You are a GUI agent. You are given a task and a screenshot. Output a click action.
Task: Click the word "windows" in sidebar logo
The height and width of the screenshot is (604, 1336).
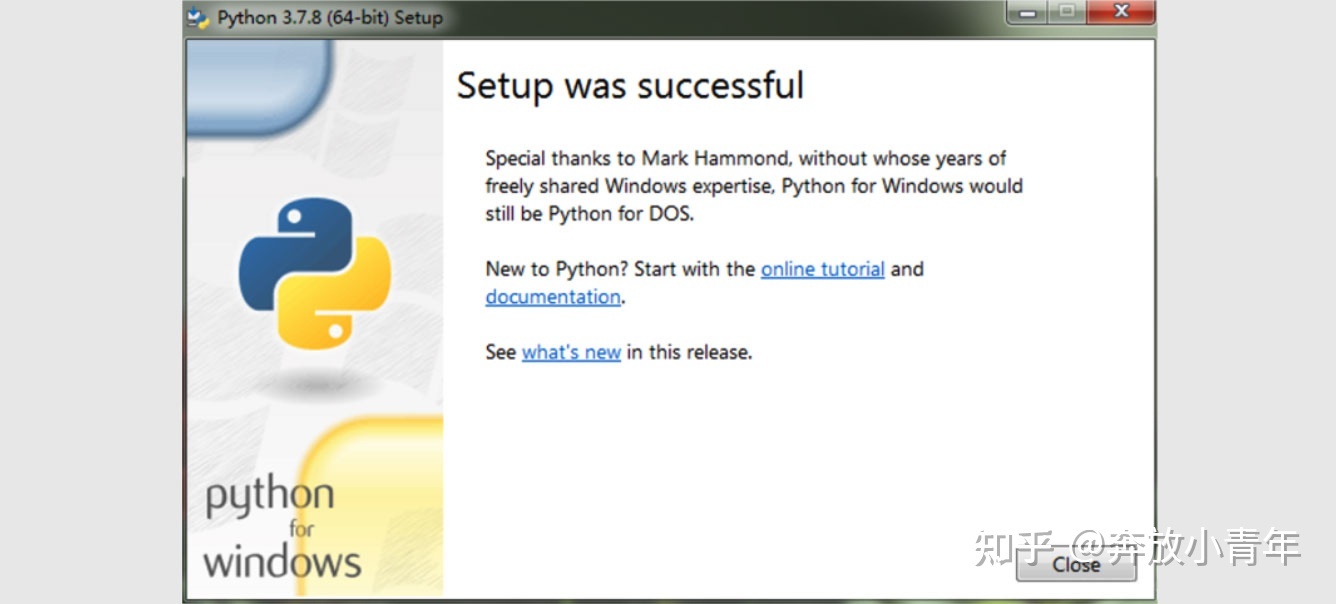point(282,561)
